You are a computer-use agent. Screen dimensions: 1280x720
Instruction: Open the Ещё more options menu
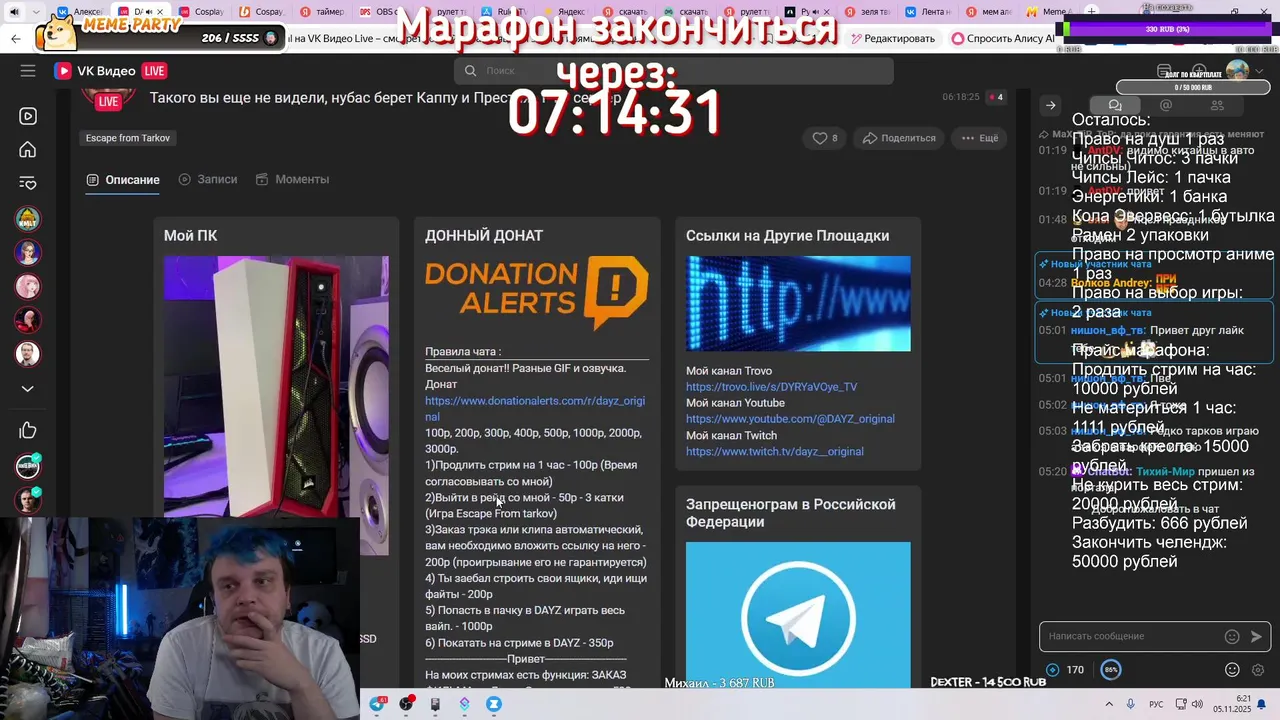979,138
